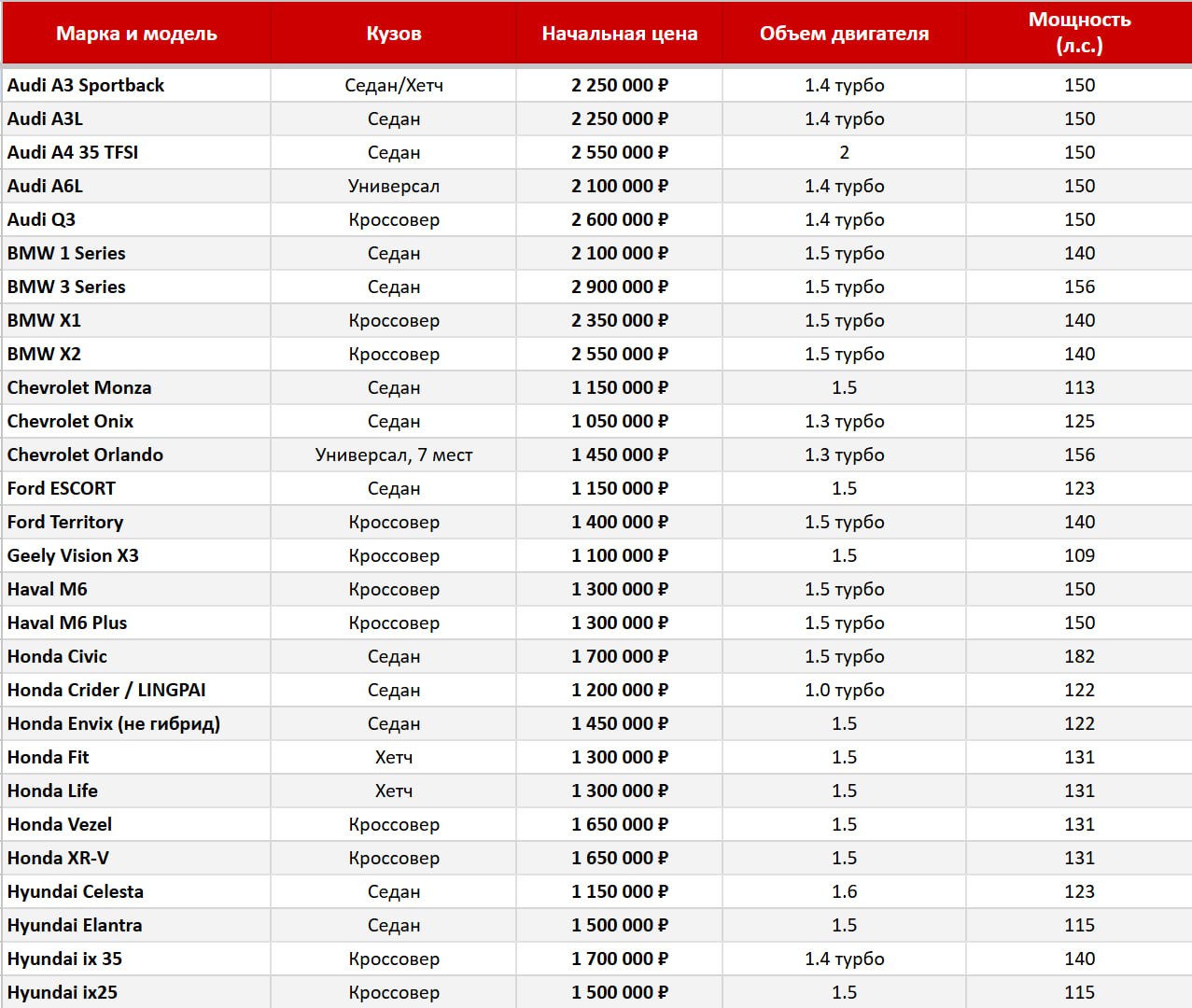
Task: Click the 'Honda Envix (не гибрид)' cell
Action: [114, 723]
